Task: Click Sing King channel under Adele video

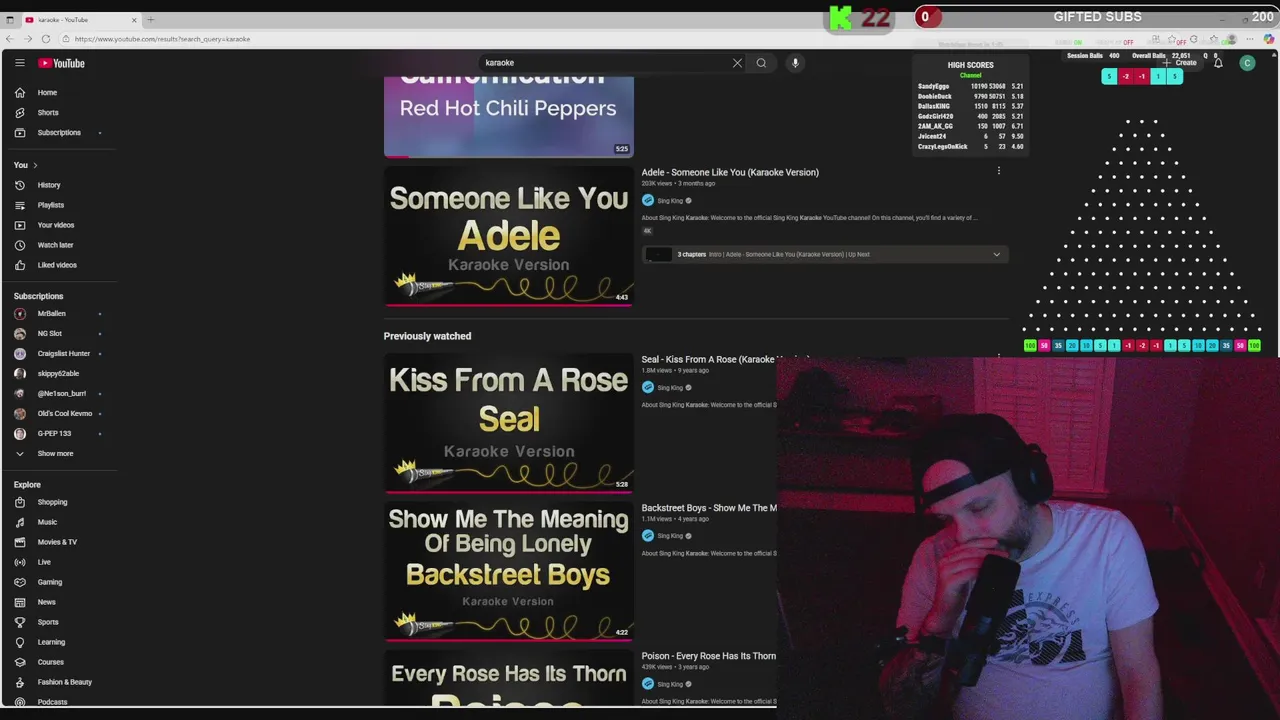Action: [670, 201]
